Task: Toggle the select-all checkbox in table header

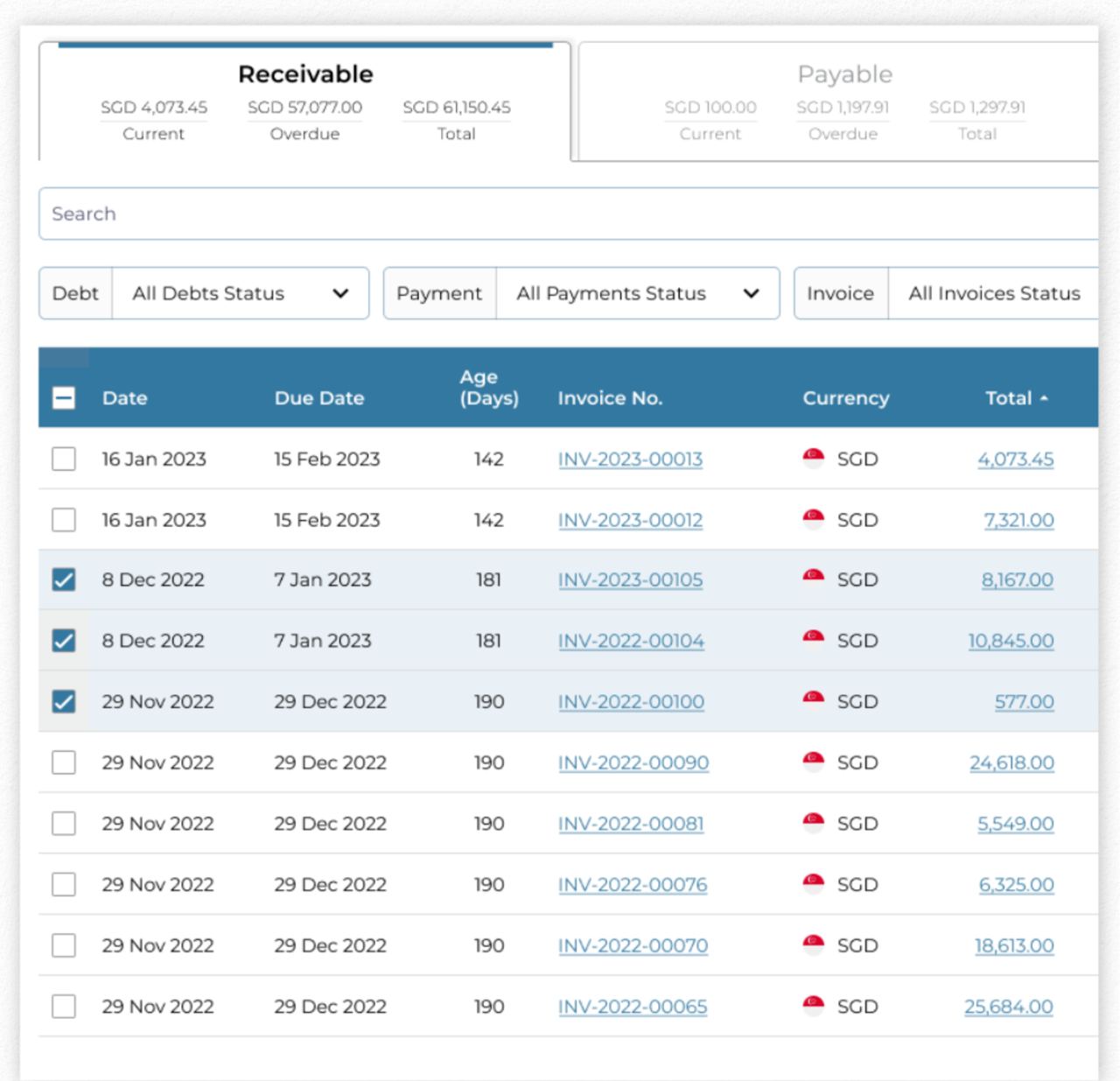Action: pyautogui.click(x=63, y=398)
